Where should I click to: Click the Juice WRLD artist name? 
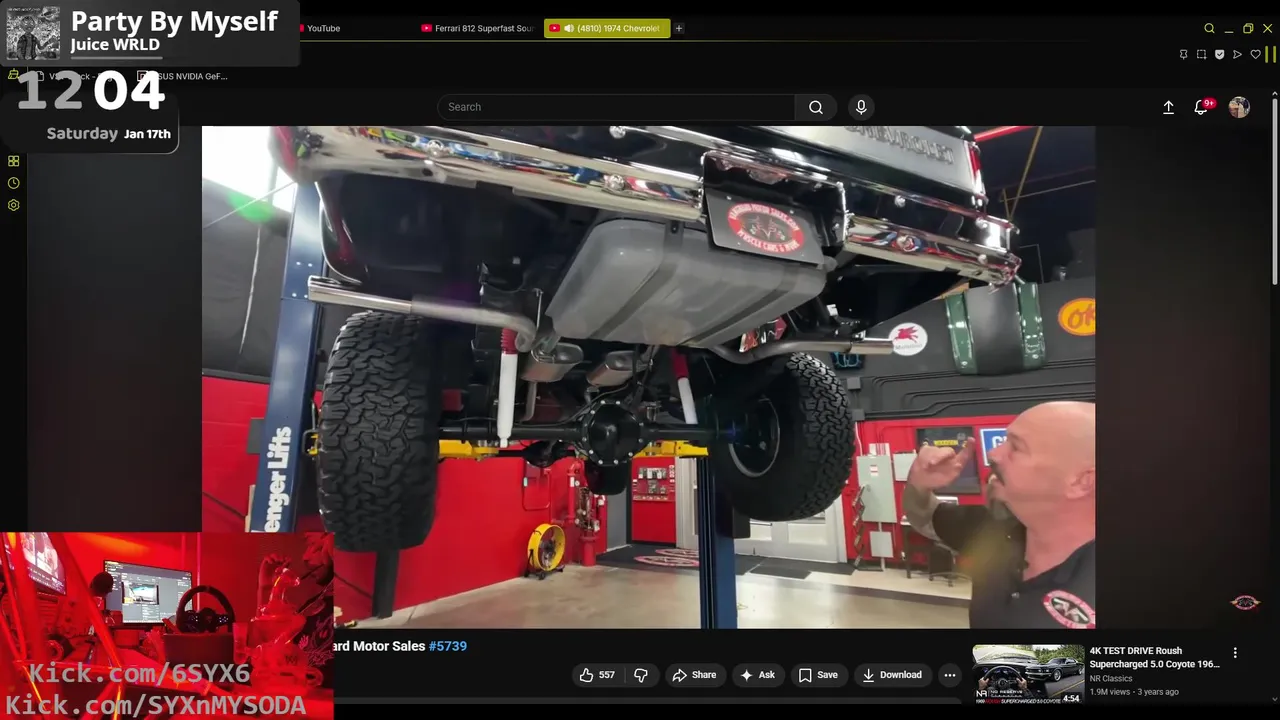[x=115, y=45]
